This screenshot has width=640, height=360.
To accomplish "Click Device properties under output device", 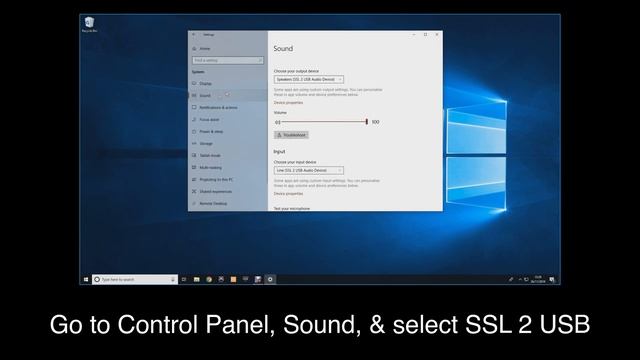I will click(x=288, y=103).
